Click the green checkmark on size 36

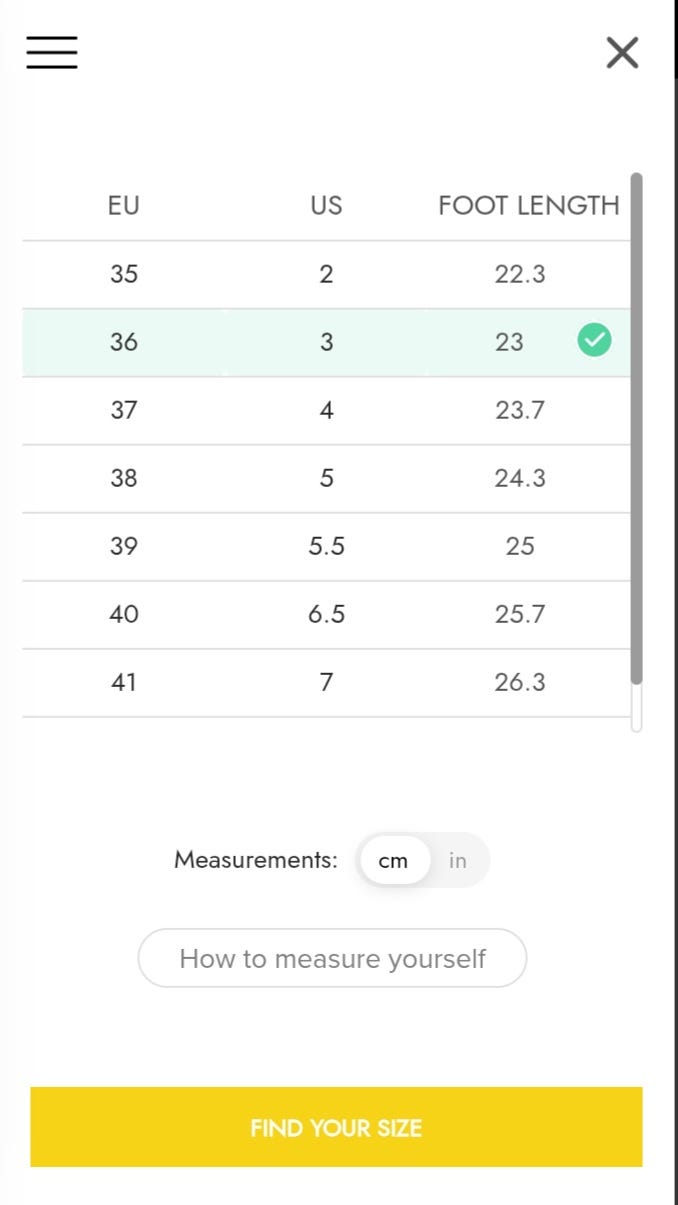pyautogui.click(x=594, y=341)
